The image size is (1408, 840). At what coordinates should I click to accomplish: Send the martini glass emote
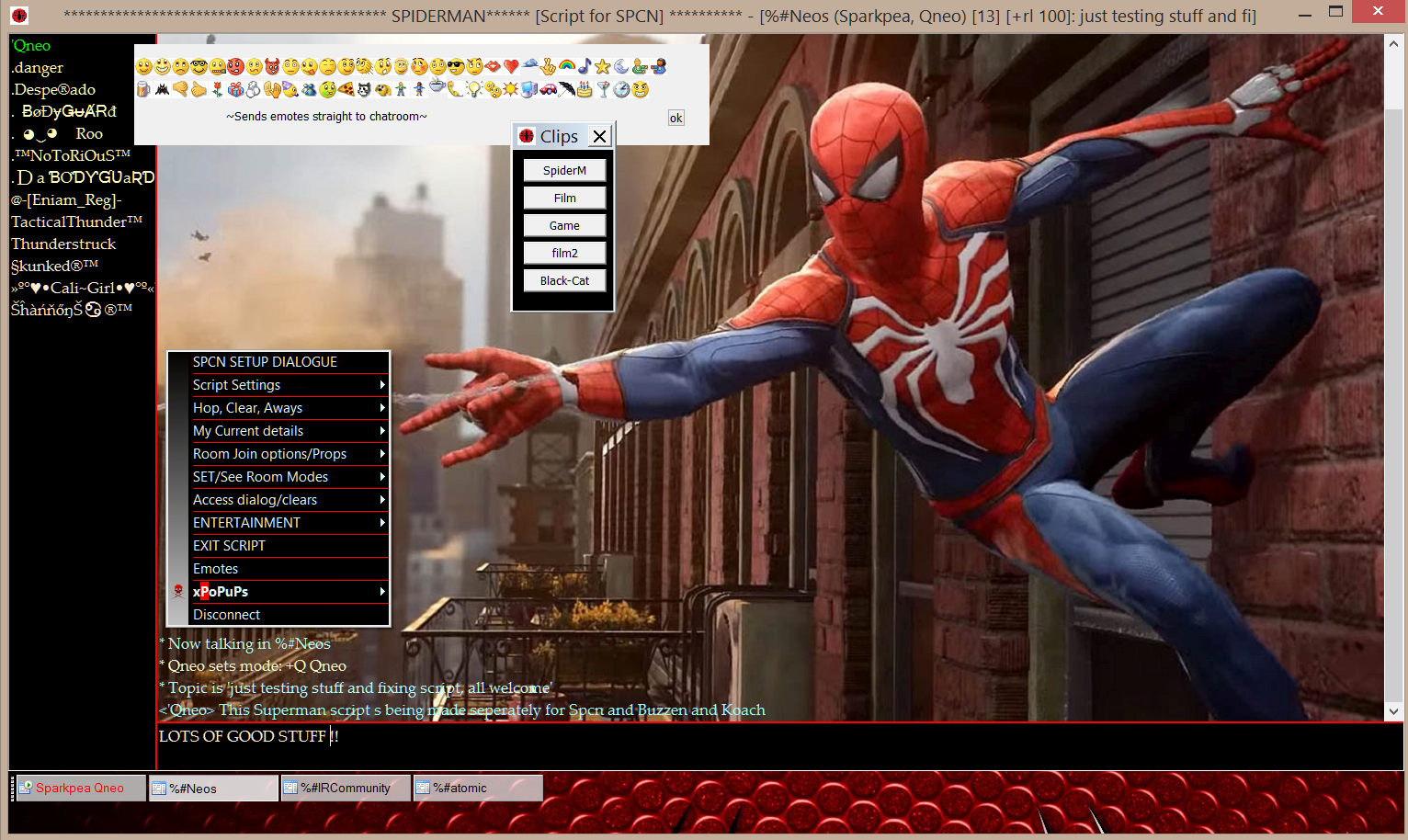coord(604,89)
